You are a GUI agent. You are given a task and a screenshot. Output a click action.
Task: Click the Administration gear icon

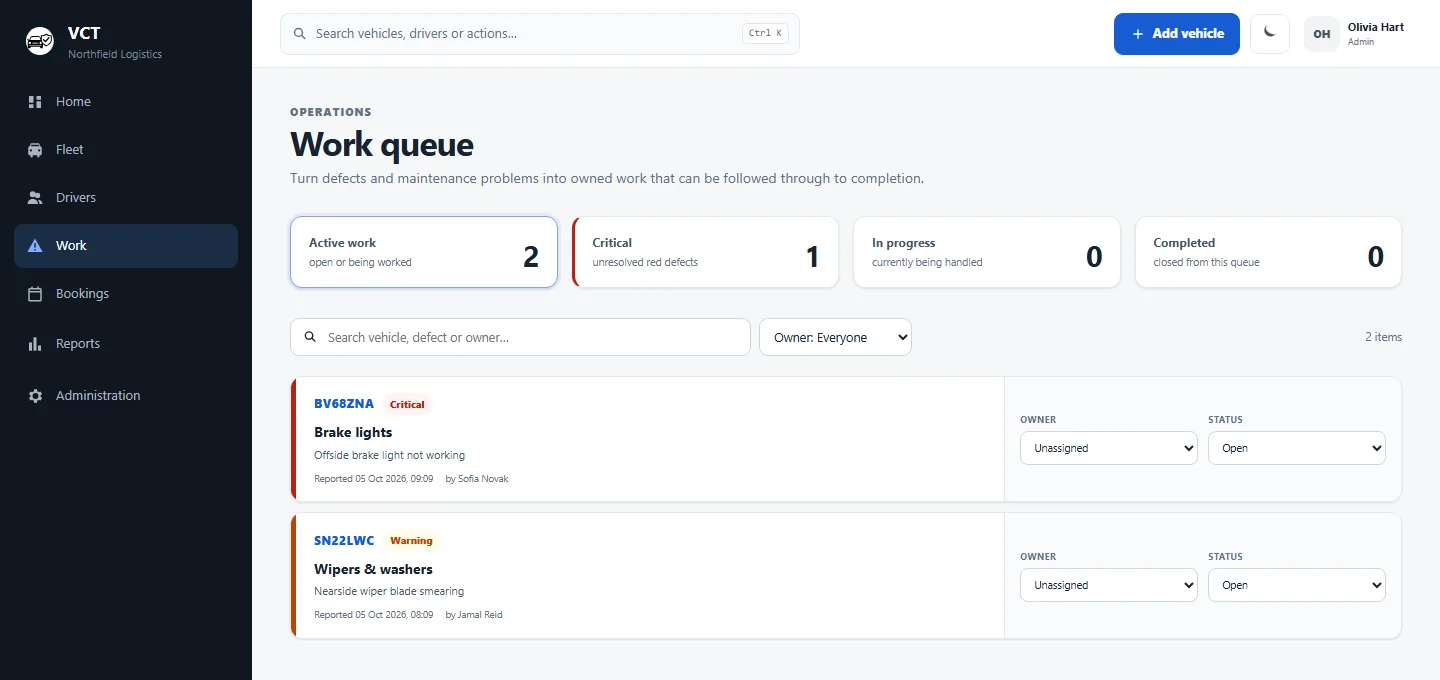click(x=35, y=396)
